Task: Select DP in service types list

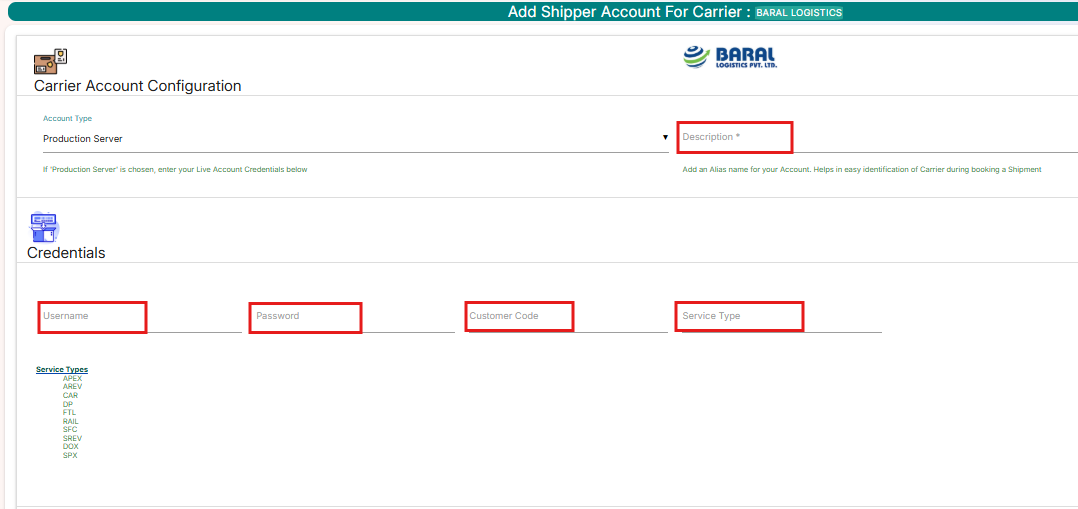Action: pyautogui.click(x=67, y=404)
